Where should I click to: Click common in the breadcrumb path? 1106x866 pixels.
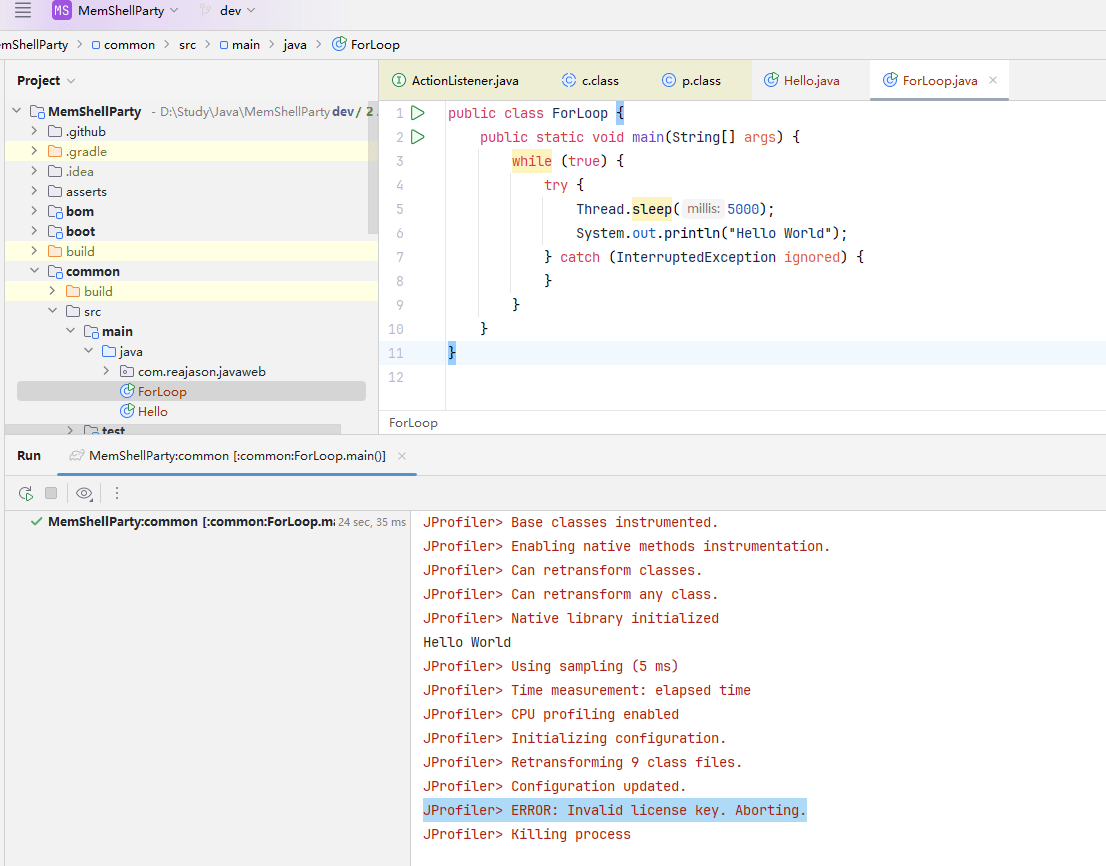click(x=129, y=45)
